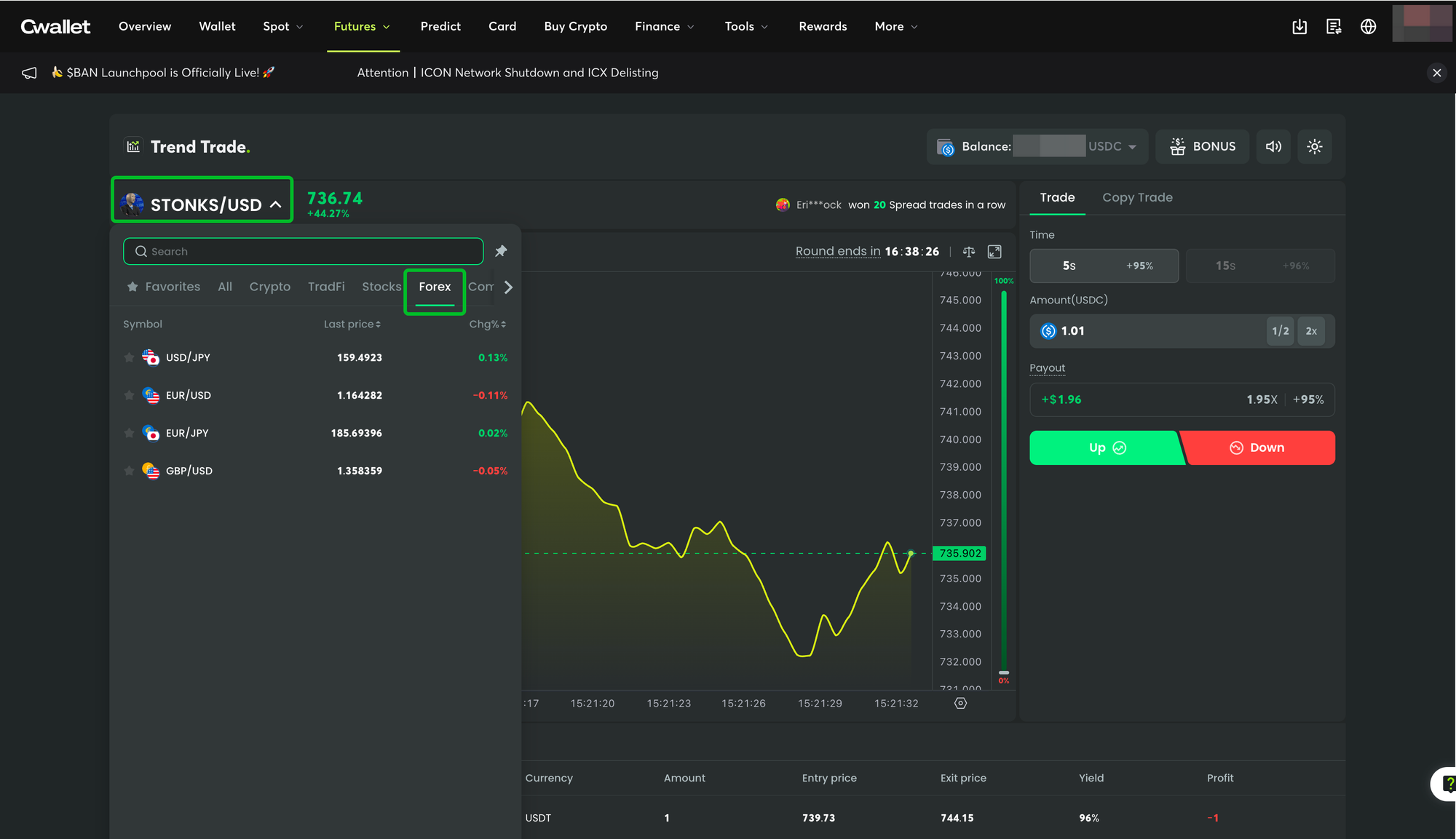Open the download app icon in header

pos(1299,27)
